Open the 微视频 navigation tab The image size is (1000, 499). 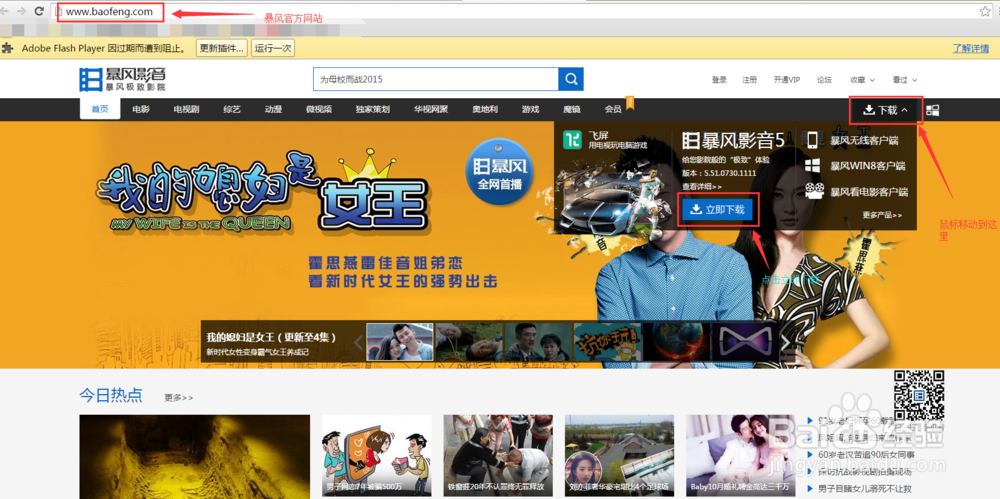(319, 109)
